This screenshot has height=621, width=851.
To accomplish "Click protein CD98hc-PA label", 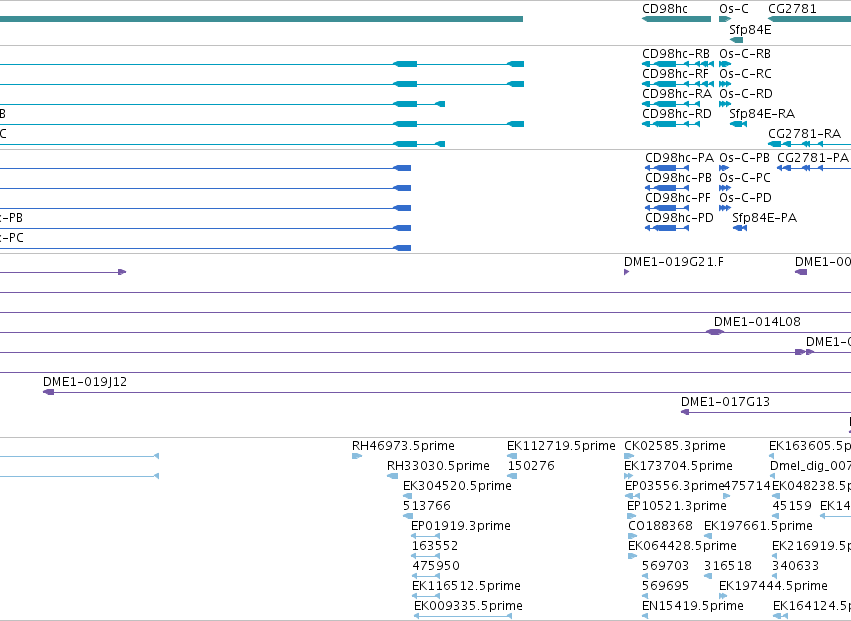I will (679, 158).
